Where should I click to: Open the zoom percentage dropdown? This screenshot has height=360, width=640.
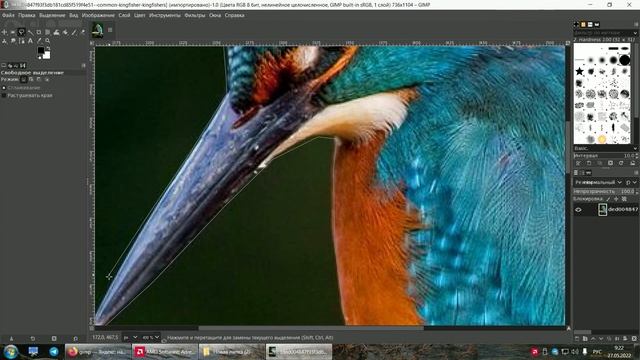150,338
